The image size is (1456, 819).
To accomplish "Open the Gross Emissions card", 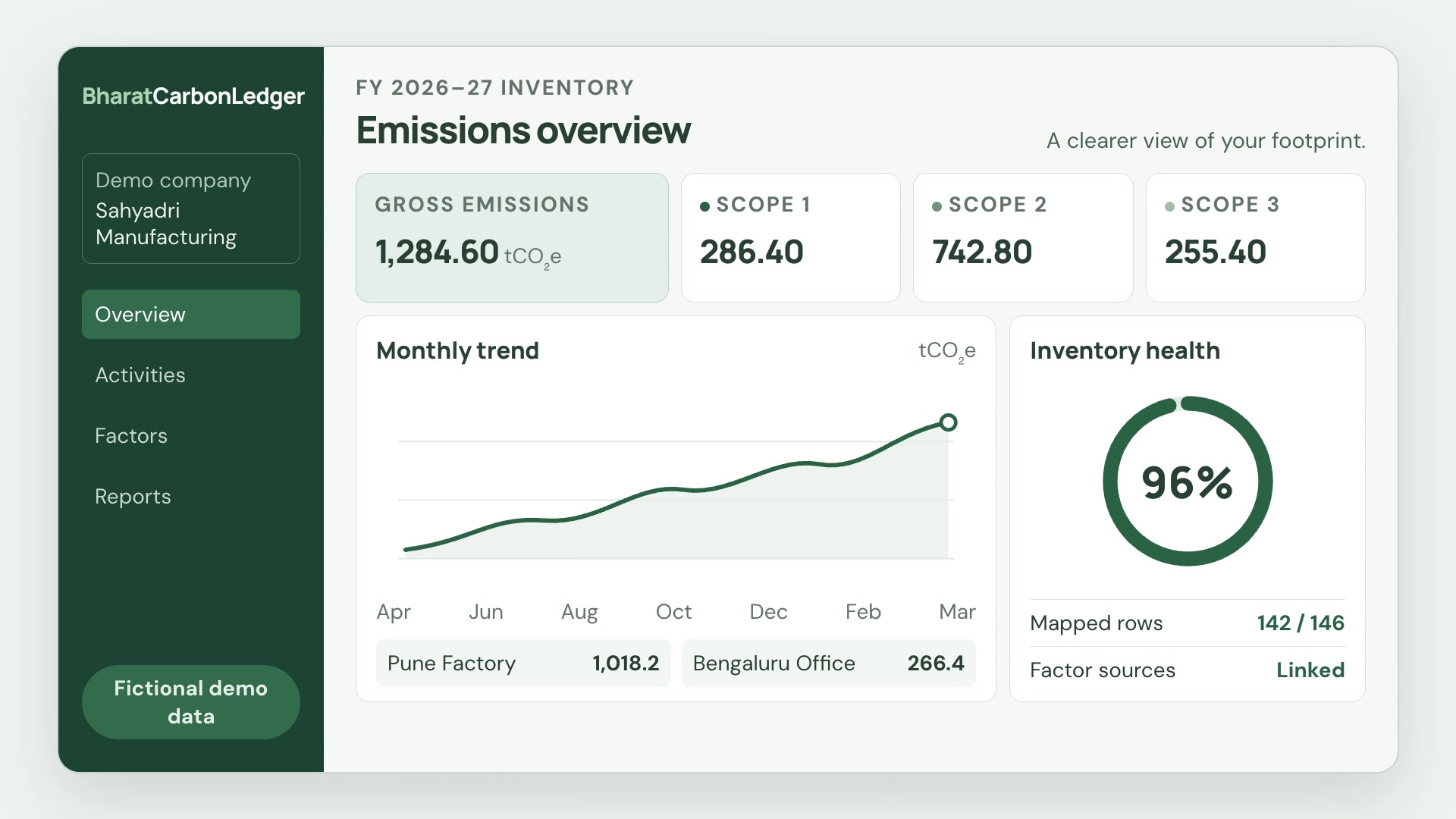I will click(512, 237).
